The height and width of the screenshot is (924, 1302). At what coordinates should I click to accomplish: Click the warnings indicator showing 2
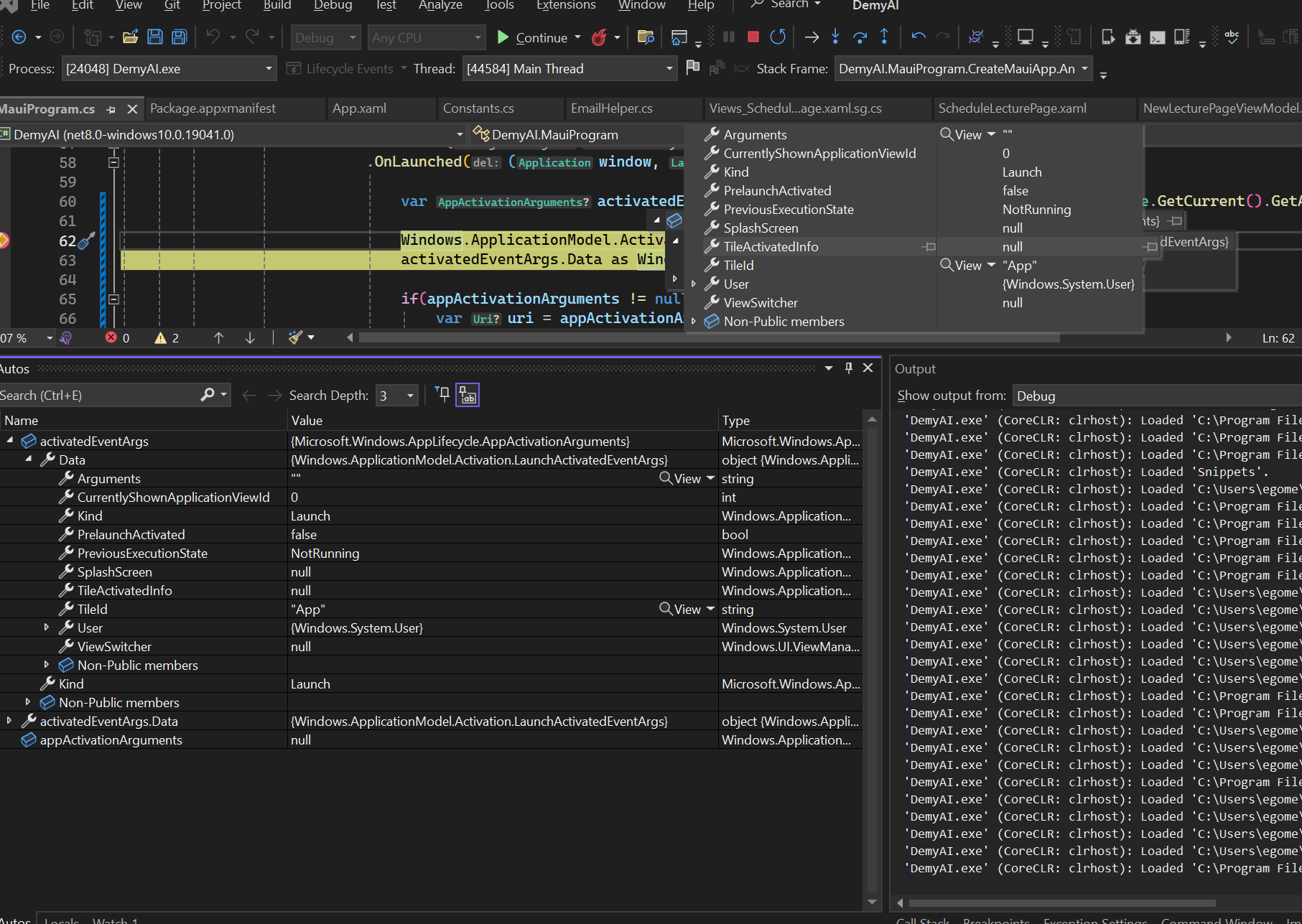coord(167,338)
